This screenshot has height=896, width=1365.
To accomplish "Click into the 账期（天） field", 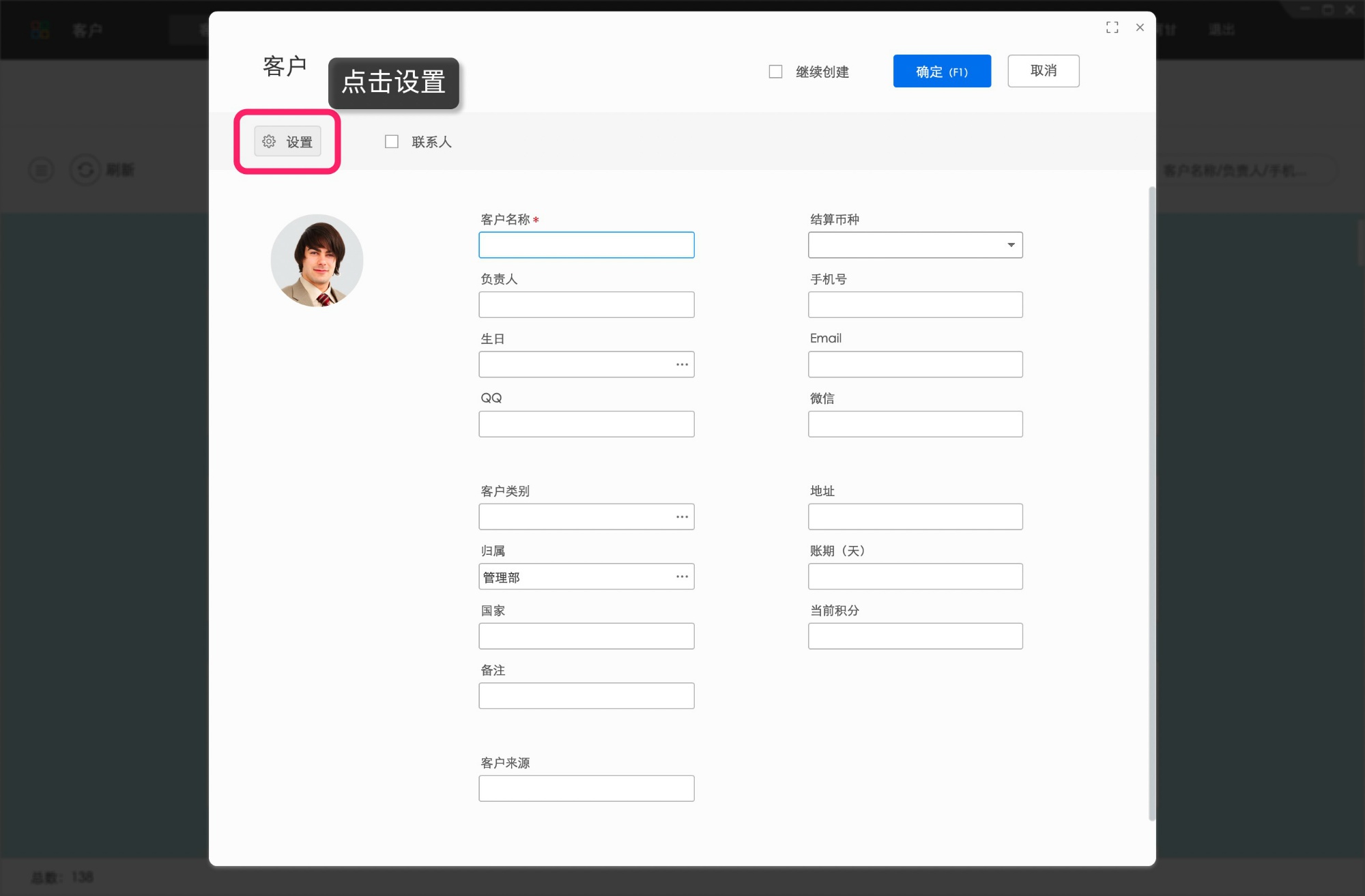I will pos(915,577).
